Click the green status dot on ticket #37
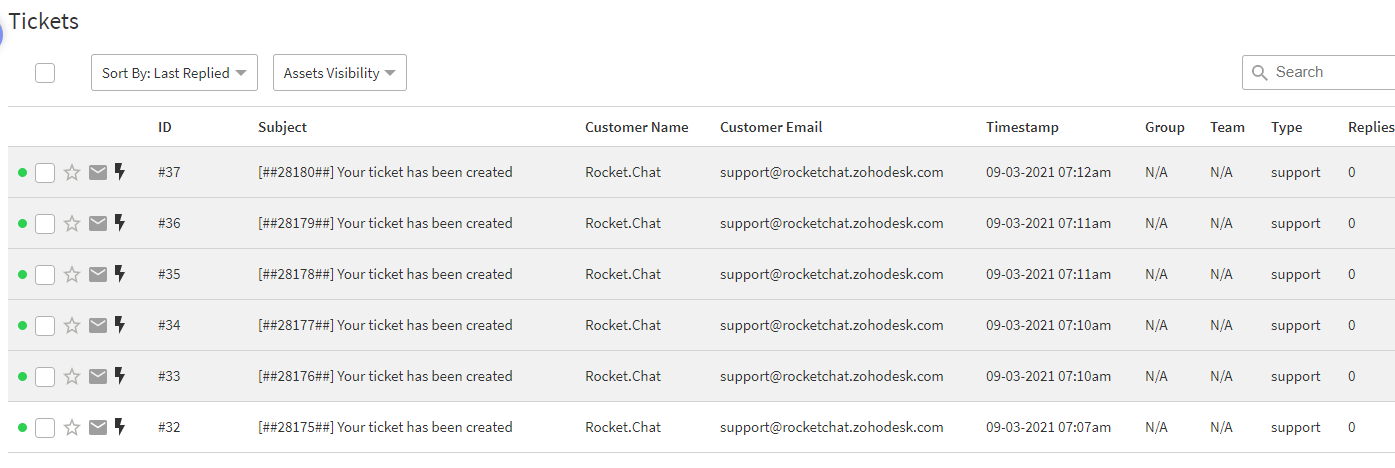The image size is (1395, 468). 22,173
